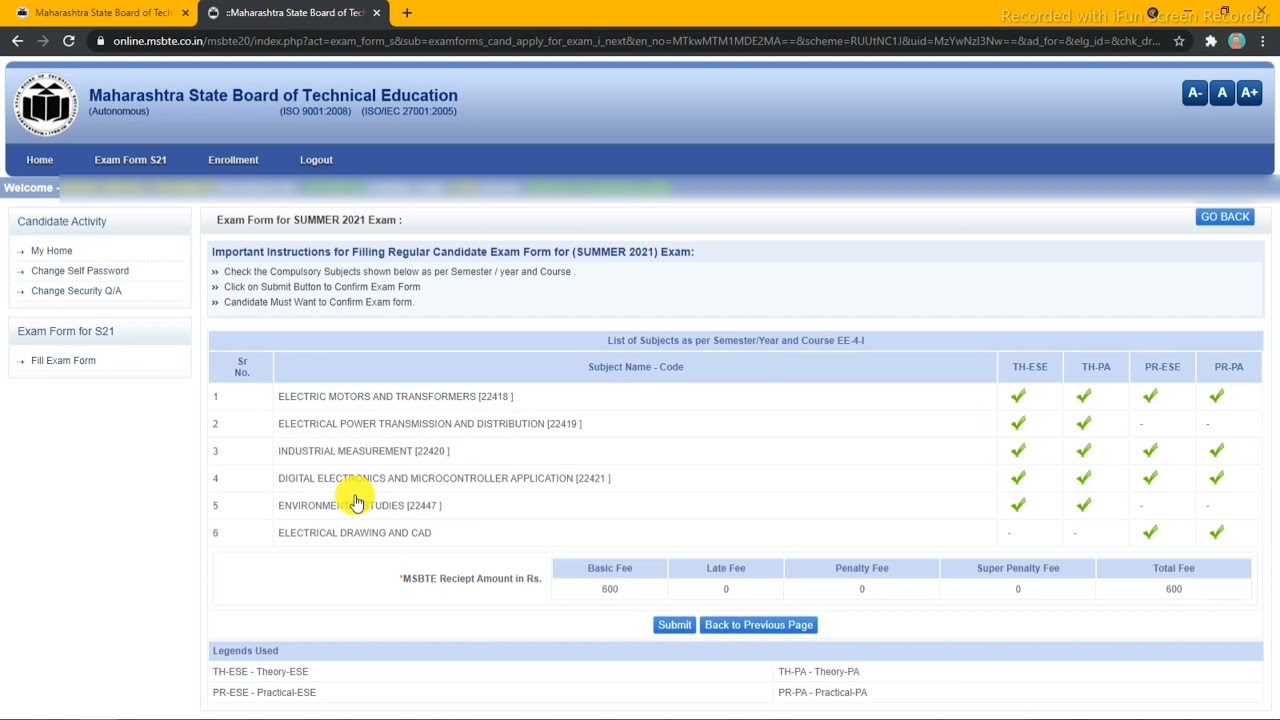Bookmark this page with star icon
The image size is (1280, 720).
[x=1179, y=41]
